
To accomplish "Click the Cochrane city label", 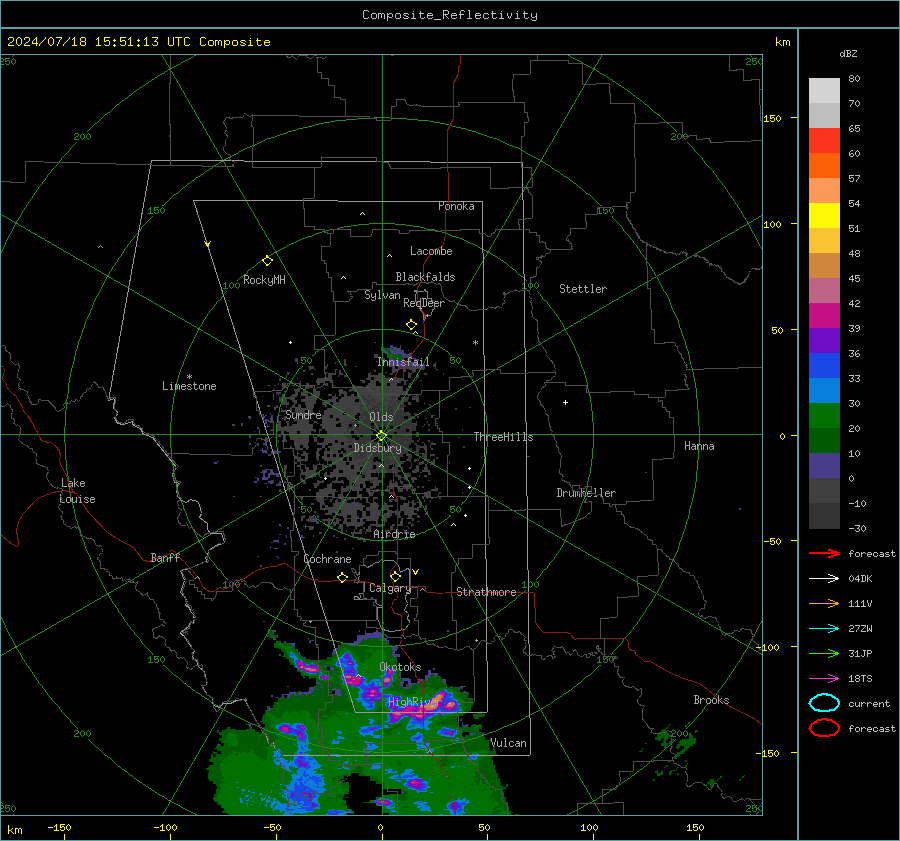I will coord(327,559).
